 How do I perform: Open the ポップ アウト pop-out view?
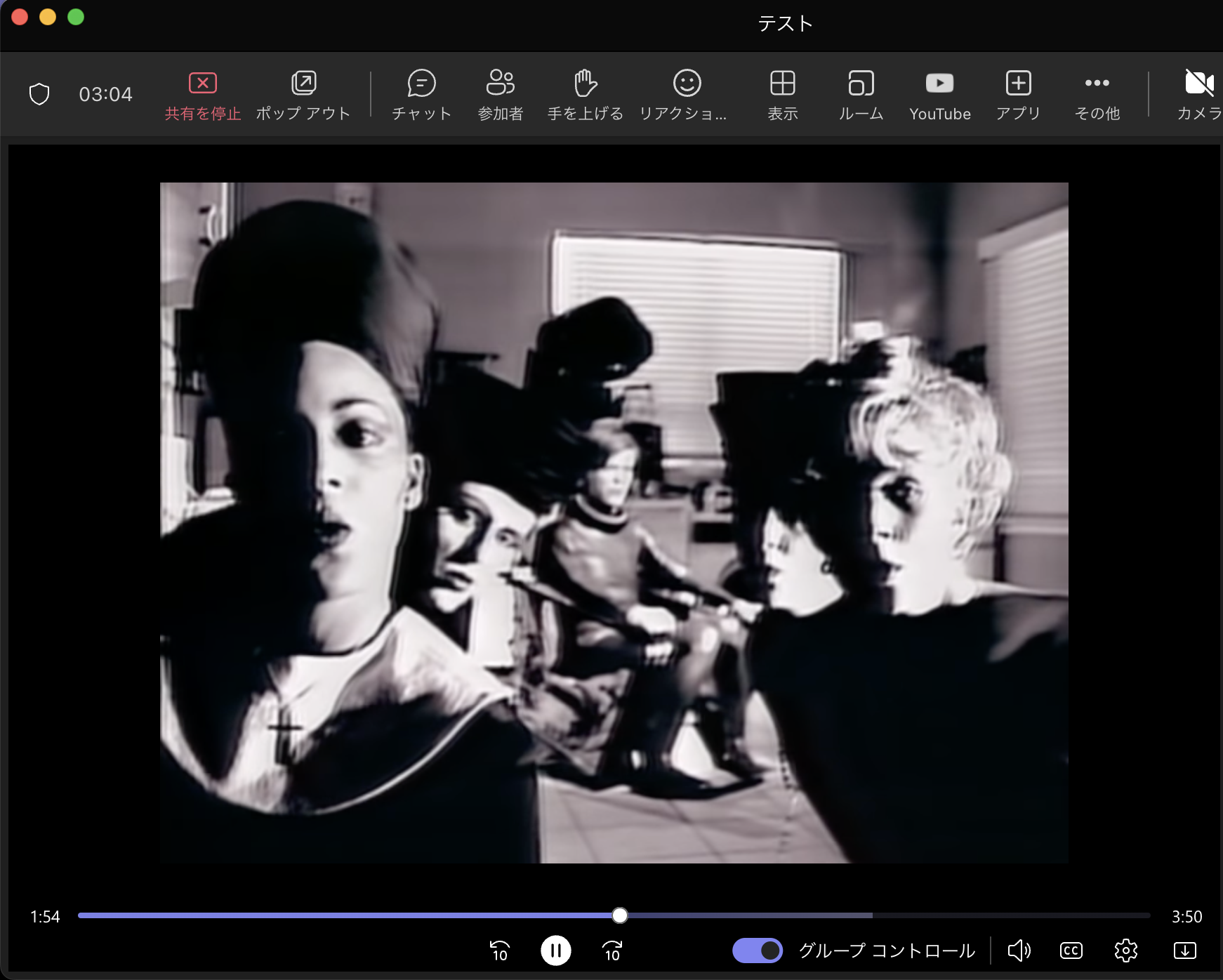point(303,95)
